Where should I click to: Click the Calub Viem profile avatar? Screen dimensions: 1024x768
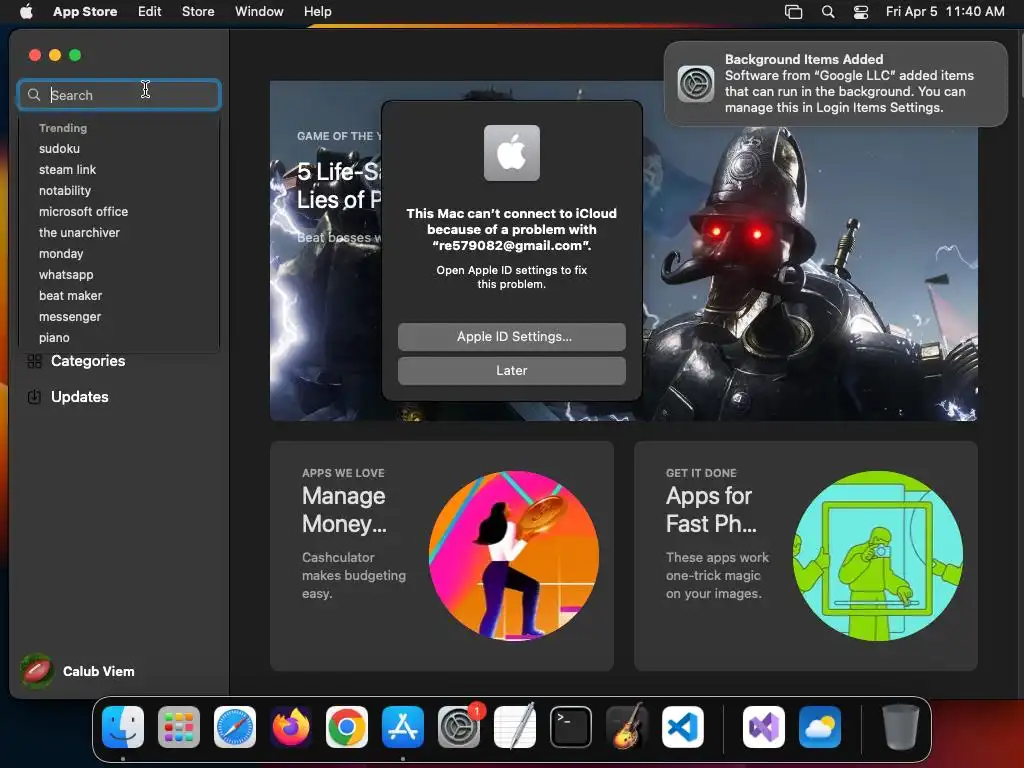pos(37,671)
